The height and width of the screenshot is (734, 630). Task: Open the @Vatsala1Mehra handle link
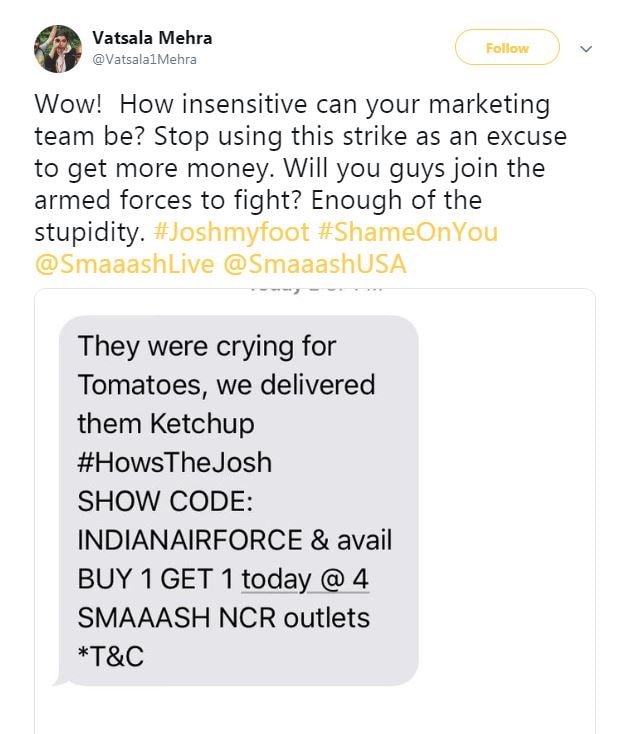pos(145,60)
